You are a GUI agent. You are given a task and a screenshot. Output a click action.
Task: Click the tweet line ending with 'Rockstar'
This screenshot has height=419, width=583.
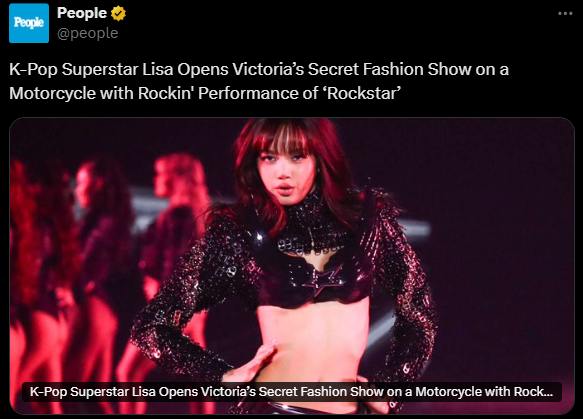205,93
